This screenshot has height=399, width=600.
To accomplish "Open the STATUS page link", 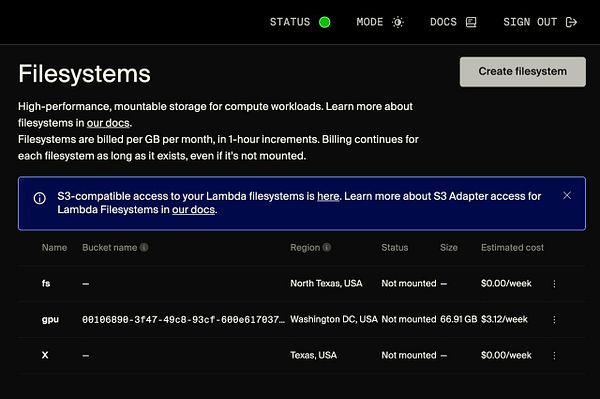I will click(x=290, y=22).
